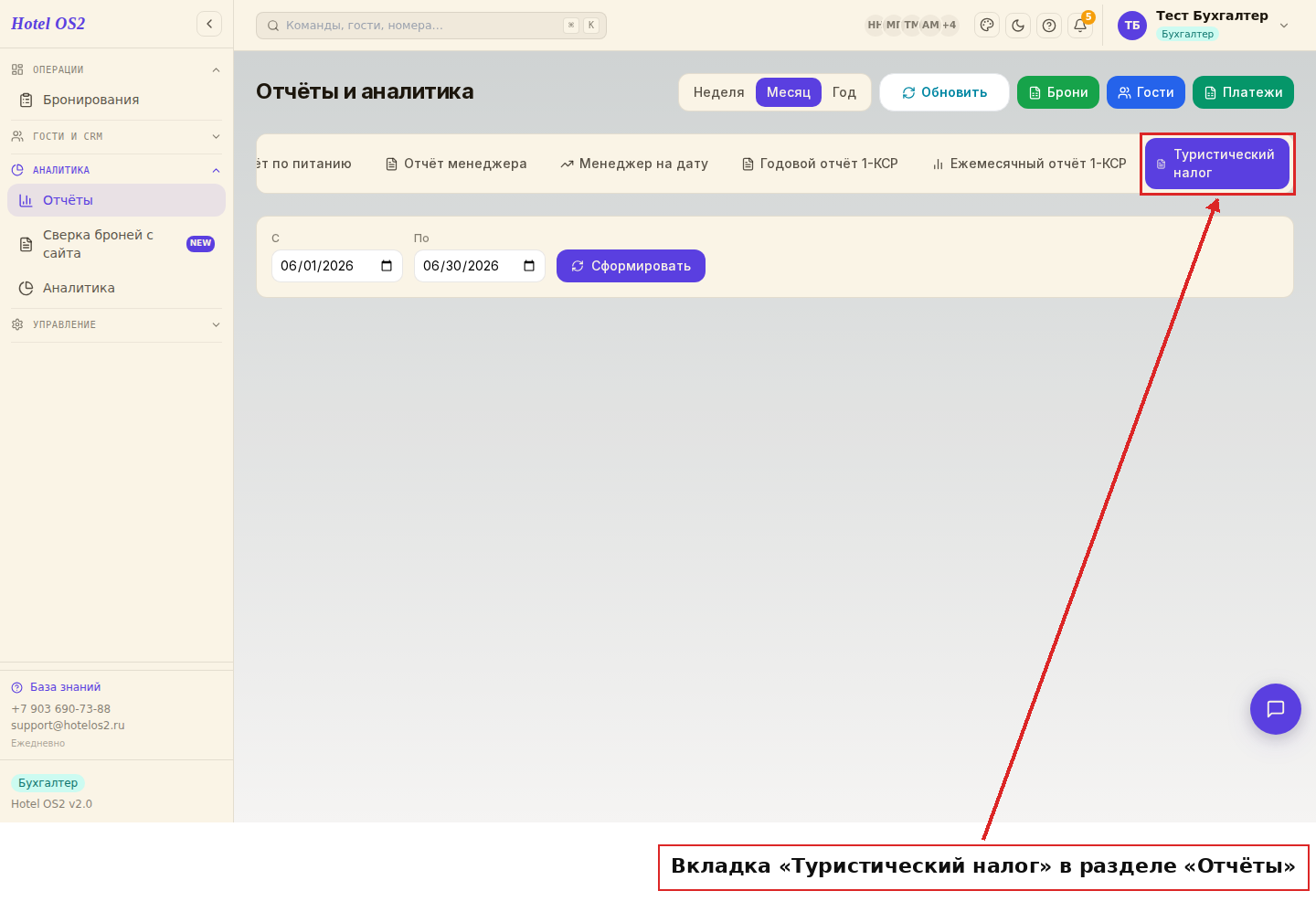Viewport: 1316px width, 912px height.
Task: Open calendar picker for start date
Action: click(387, 266)
